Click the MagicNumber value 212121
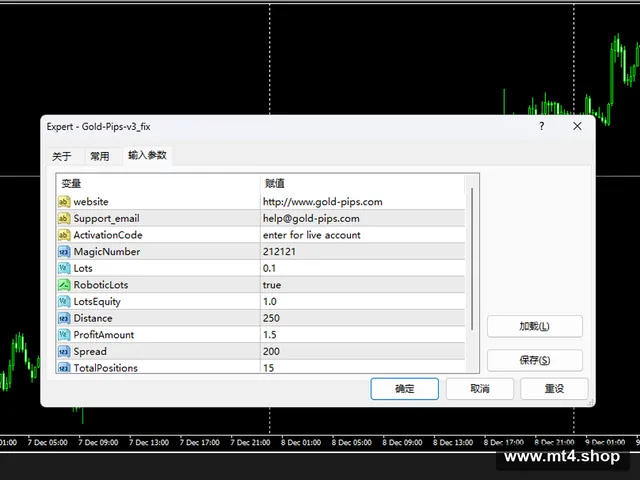Image resolution: width=640 pixels, height=480 pixels. (x=279, y=252)
